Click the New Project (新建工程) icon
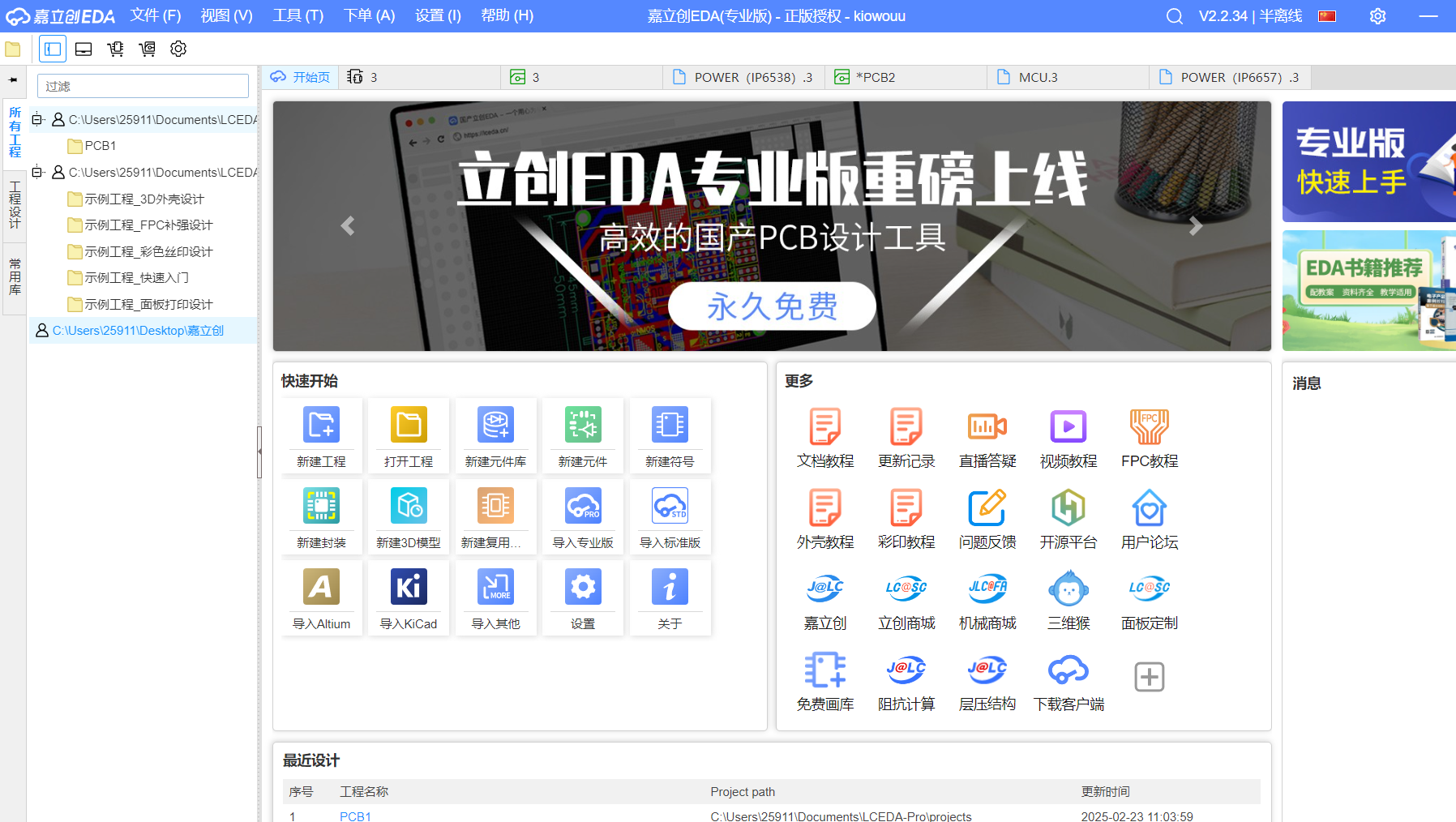 click(x=321, y=426)
